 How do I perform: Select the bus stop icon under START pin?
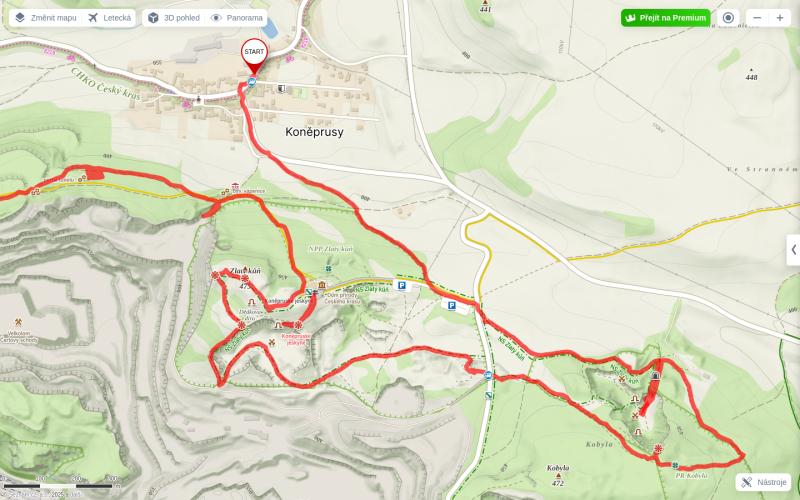tap(252, 82)
